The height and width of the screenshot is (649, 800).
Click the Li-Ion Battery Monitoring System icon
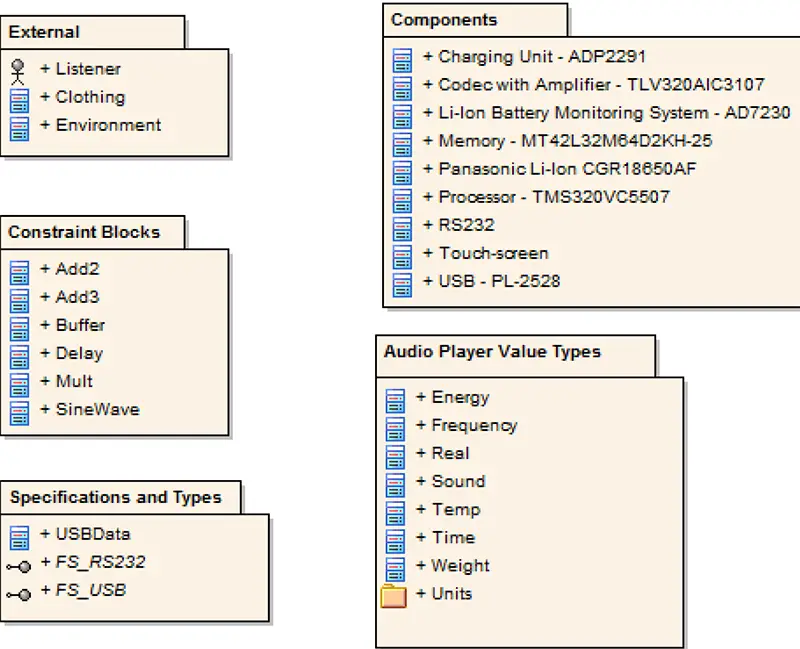pyautogui.click(x=402, y=116)
